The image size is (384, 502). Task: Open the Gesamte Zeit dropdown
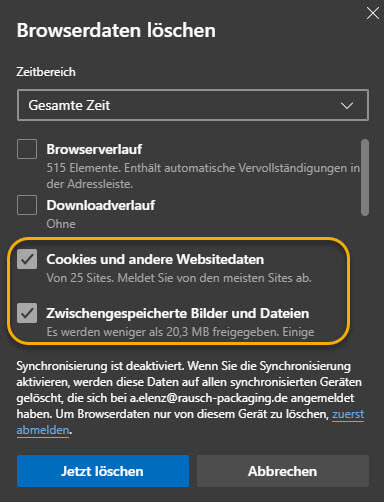point(193,105)
